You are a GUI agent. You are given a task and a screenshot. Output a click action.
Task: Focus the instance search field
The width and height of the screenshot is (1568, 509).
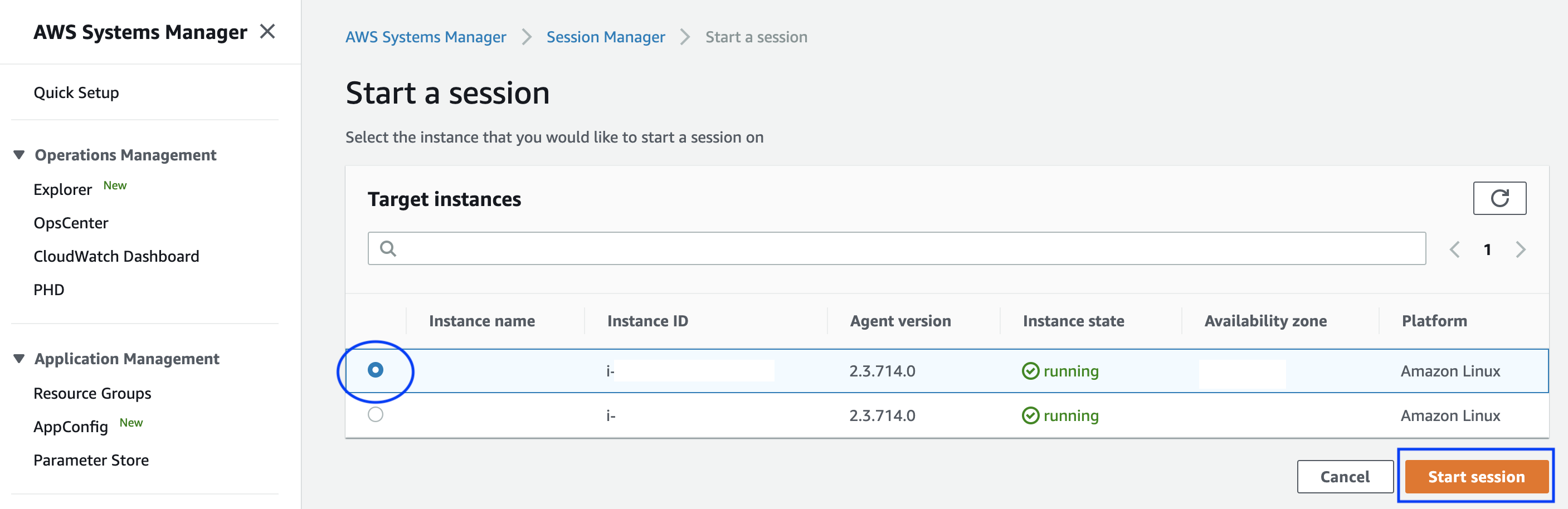pos(897,248)
